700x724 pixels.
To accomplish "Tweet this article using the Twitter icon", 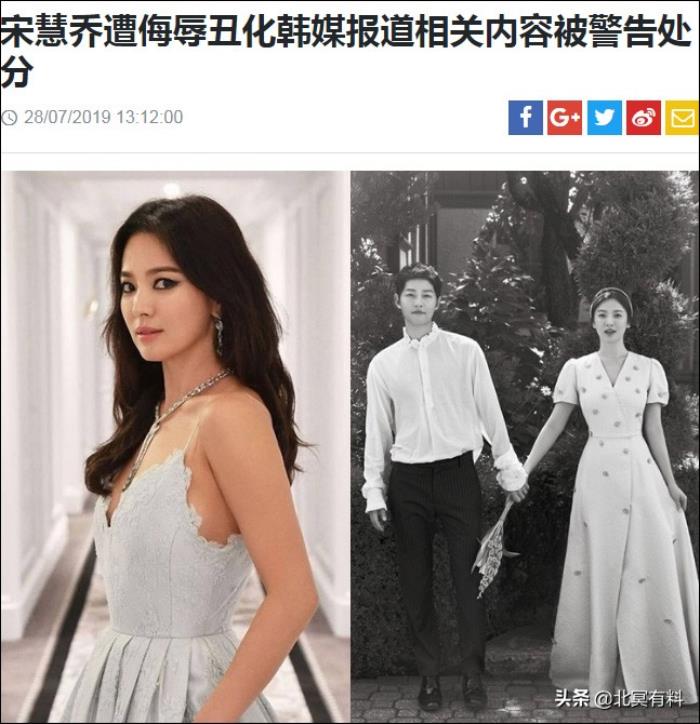I will [604, 117].
